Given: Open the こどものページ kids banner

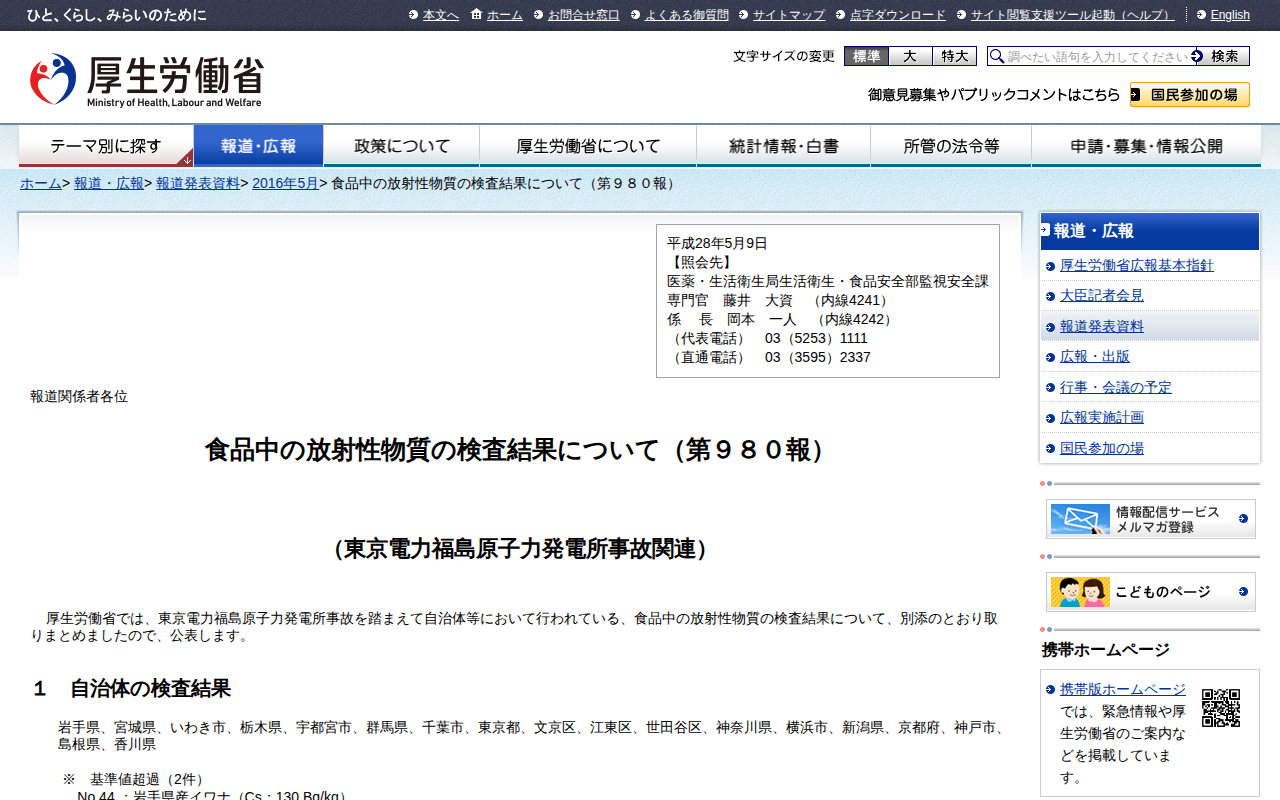Looking at the screenshot, I should 1150,592.
